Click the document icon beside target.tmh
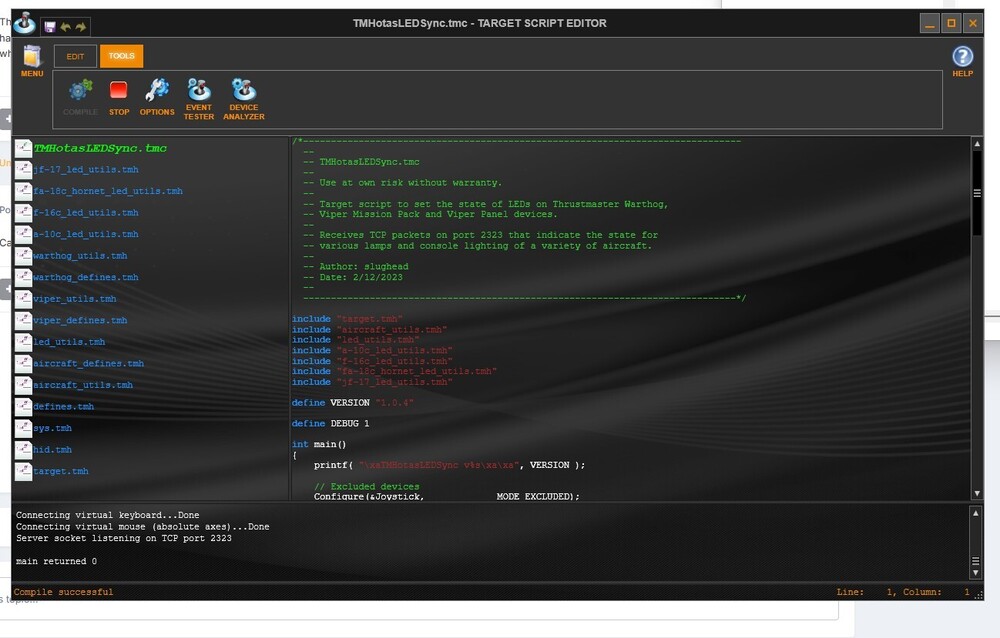 pos(23,471)
